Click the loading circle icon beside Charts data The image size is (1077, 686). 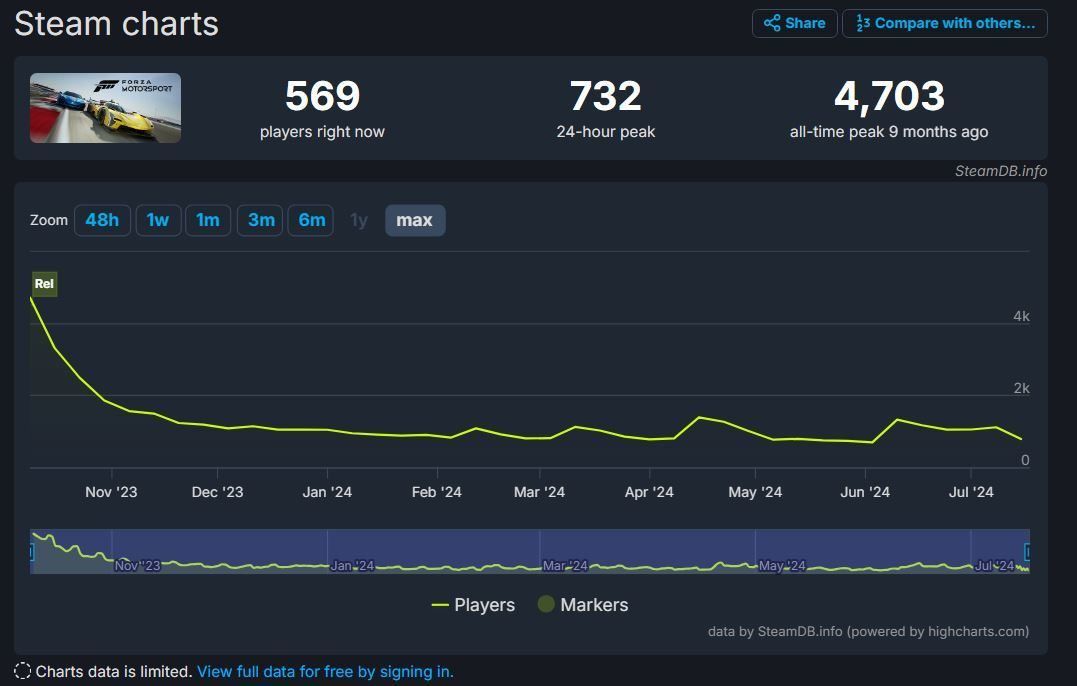coord(22,672)
